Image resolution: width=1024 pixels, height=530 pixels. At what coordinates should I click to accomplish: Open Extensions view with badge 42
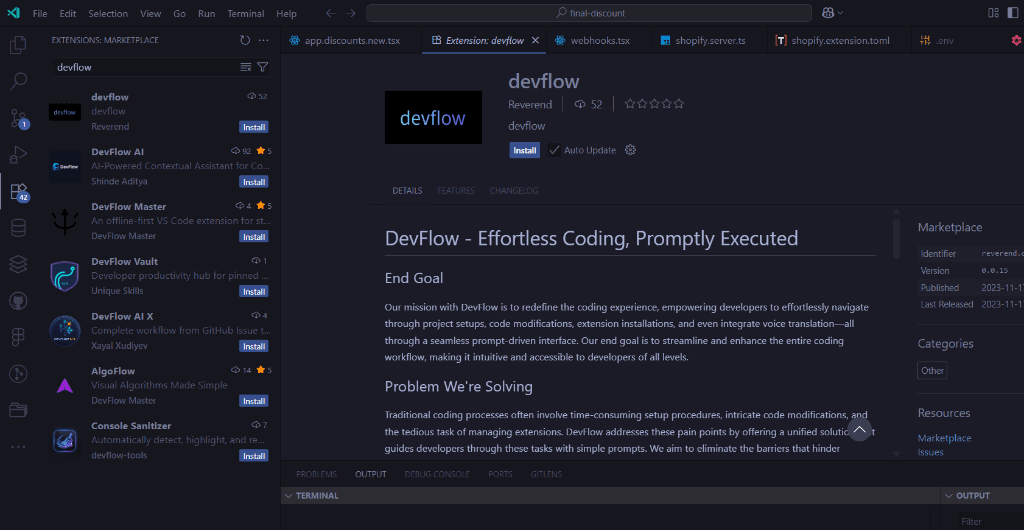[18, 191]
